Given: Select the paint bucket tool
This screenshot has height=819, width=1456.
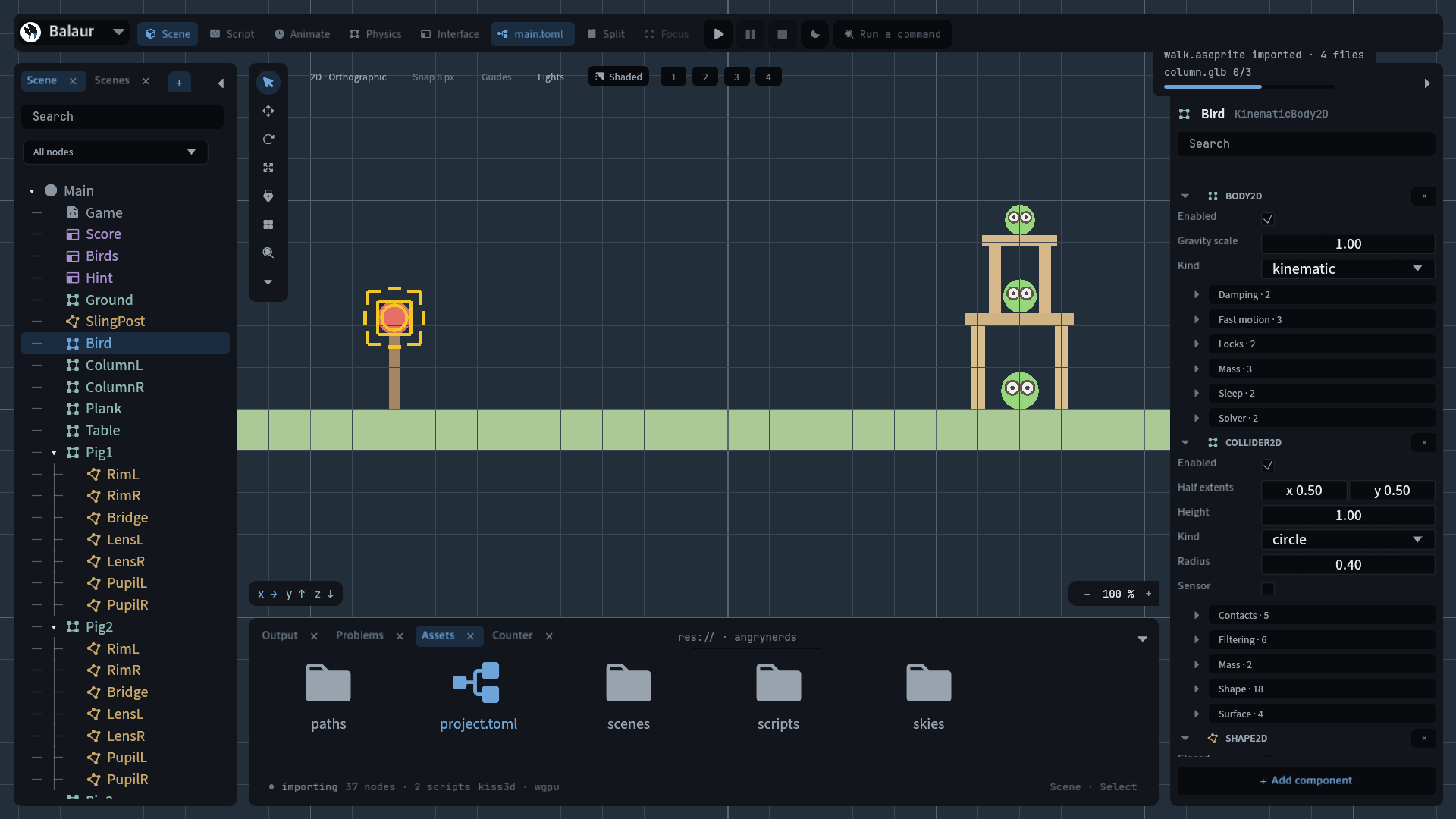Looking at the screenshot, I should point(268,196).
